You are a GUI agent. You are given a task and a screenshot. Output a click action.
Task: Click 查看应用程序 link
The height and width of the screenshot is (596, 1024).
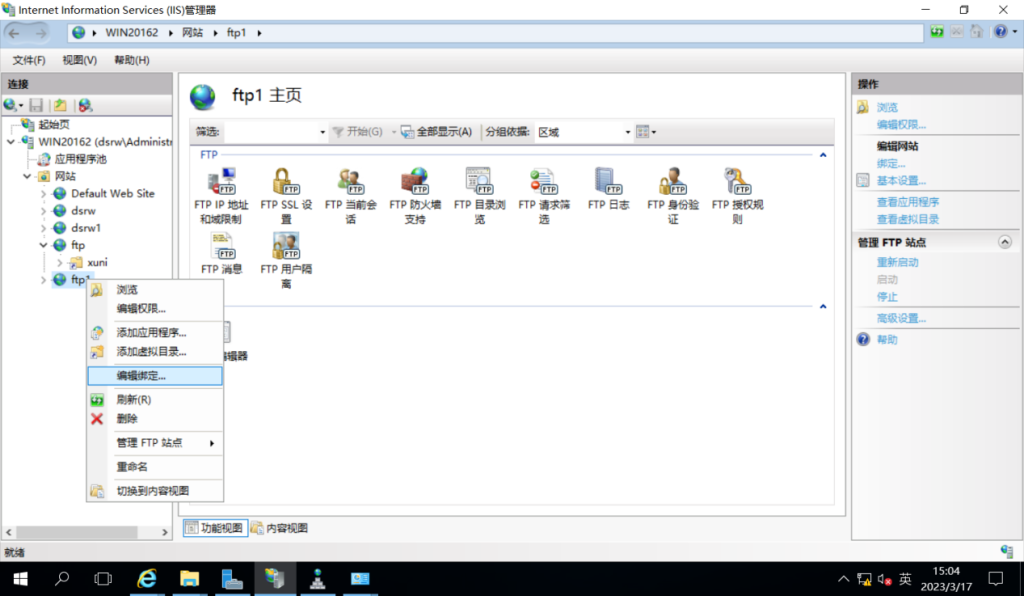click(x=908, y=202)
